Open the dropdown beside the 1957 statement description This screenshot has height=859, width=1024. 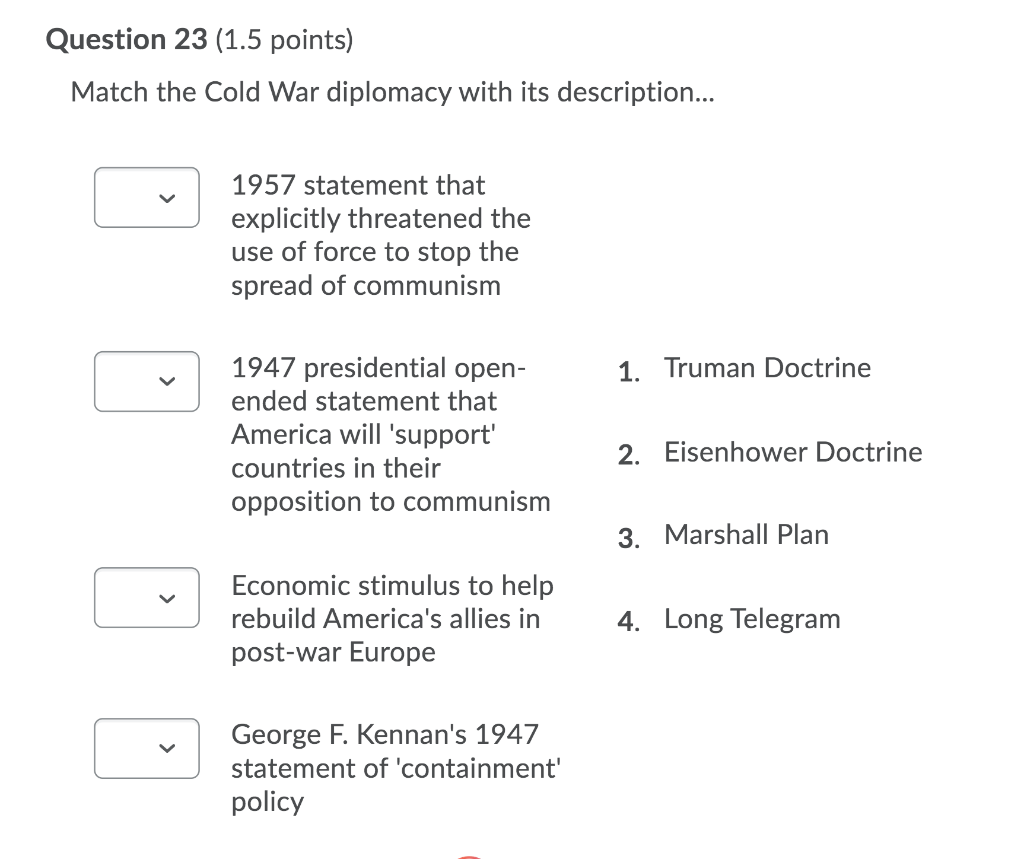(x=146, y=197)
